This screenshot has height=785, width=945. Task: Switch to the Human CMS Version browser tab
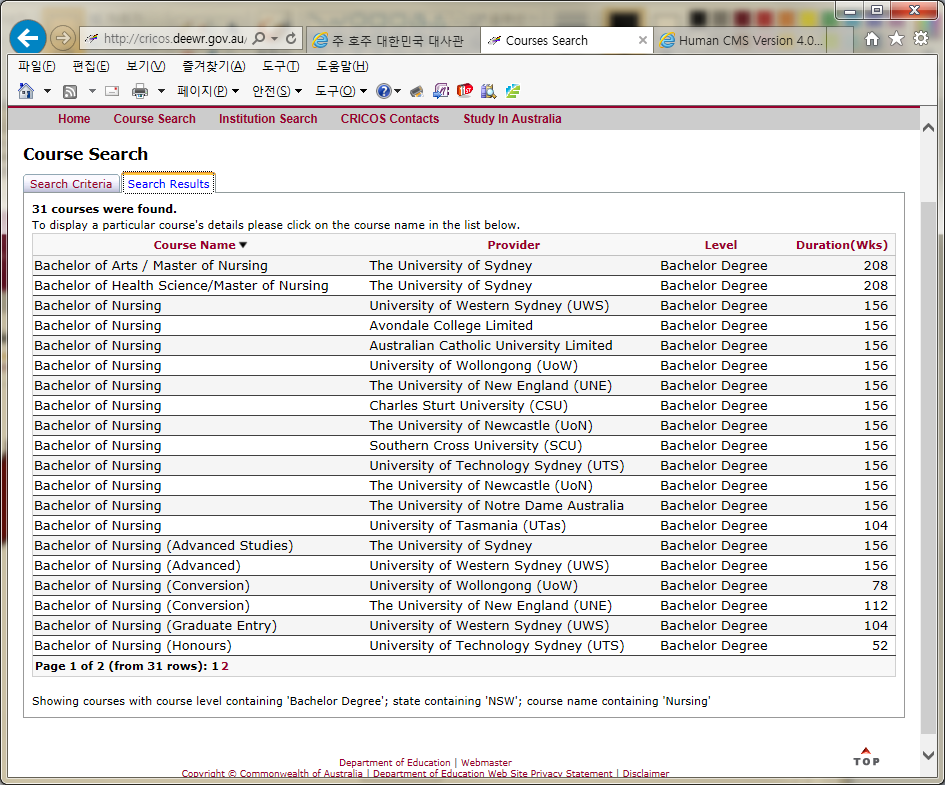[750, 41]
